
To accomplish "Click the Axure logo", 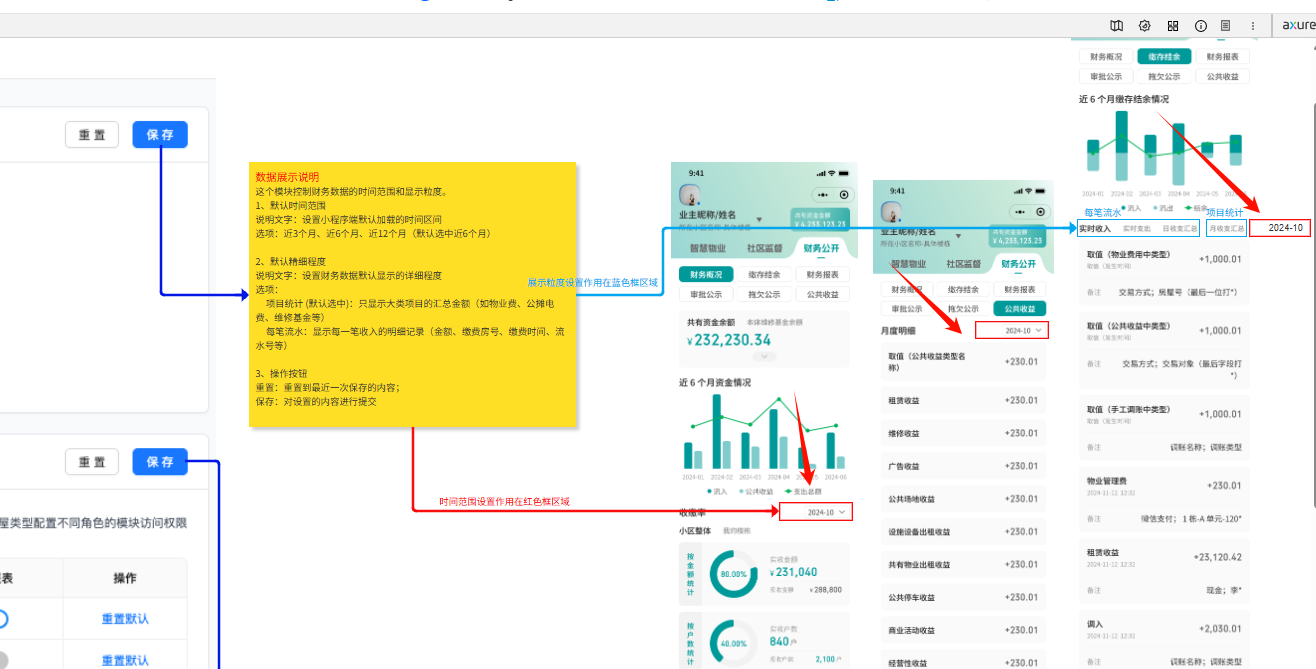I will (x=1296, y=26).
